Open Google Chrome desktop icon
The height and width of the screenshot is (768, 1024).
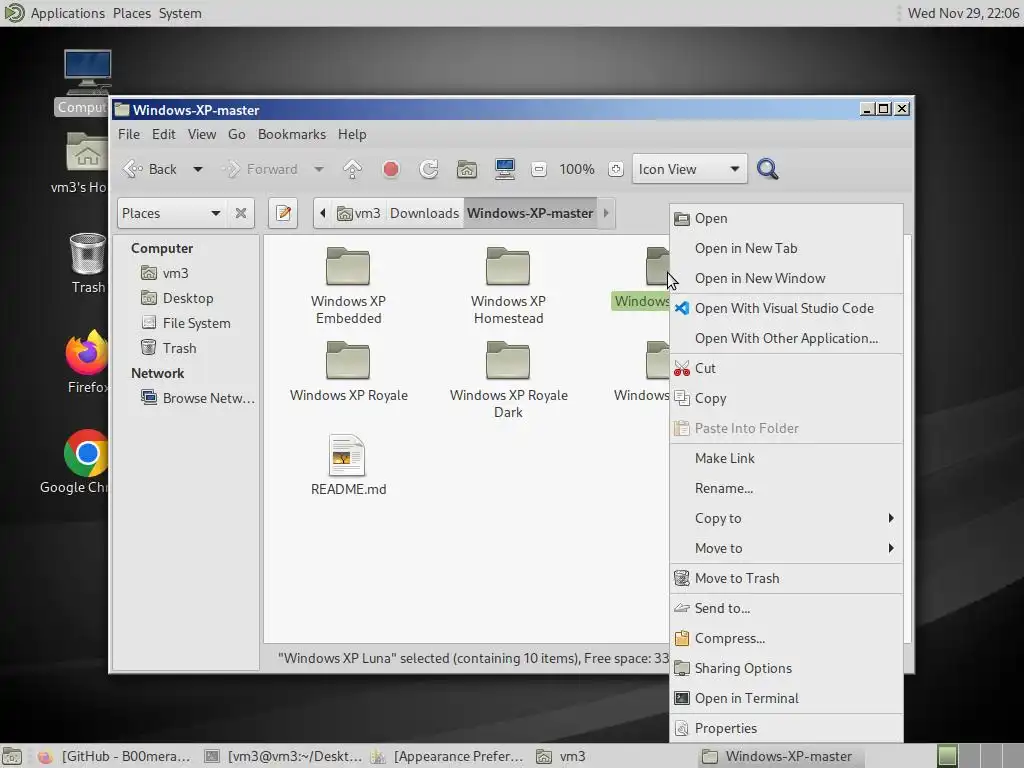coord(86,462)
